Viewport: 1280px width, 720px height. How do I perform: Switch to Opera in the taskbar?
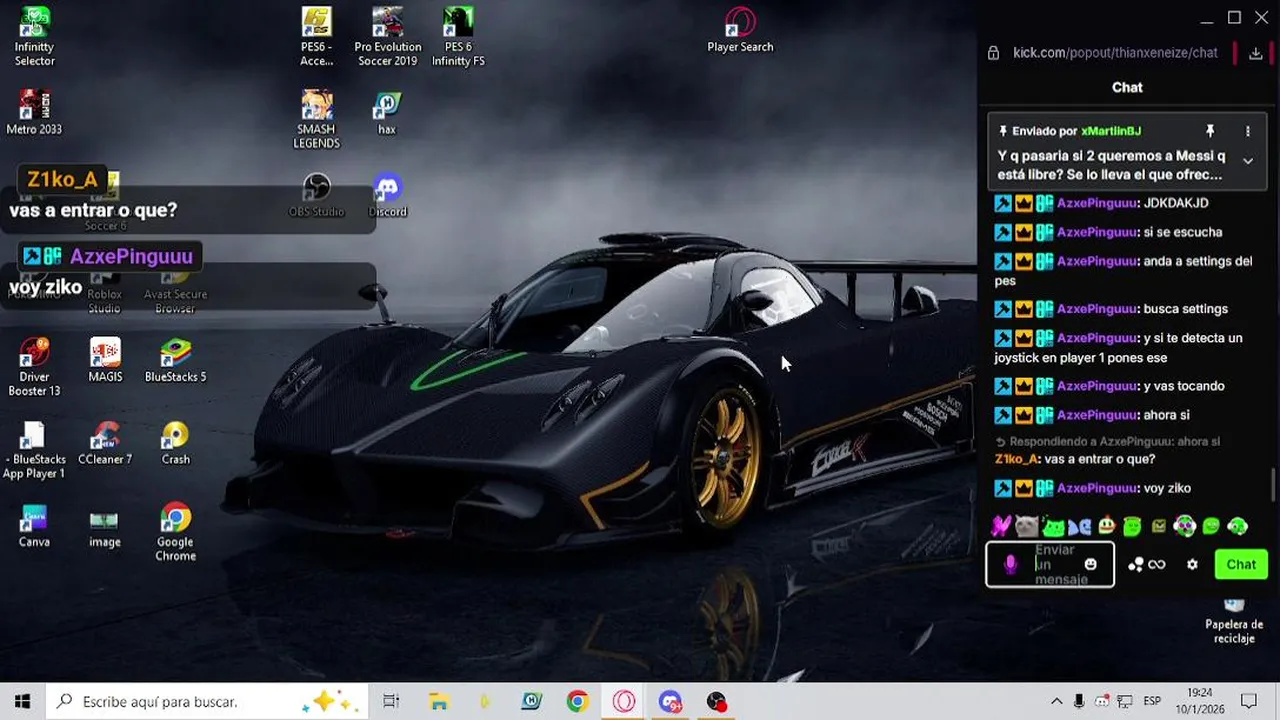(624, 702)
